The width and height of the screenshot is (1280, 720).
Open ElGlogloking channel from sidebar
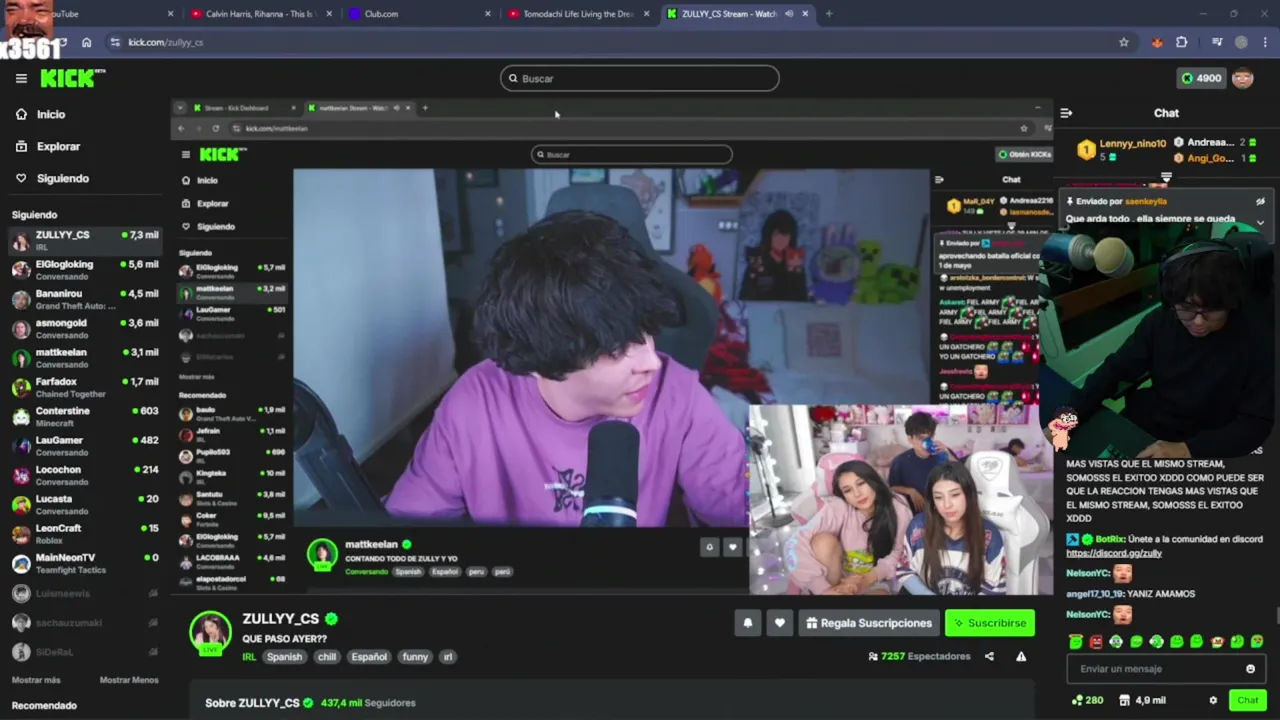pos(84,269)
